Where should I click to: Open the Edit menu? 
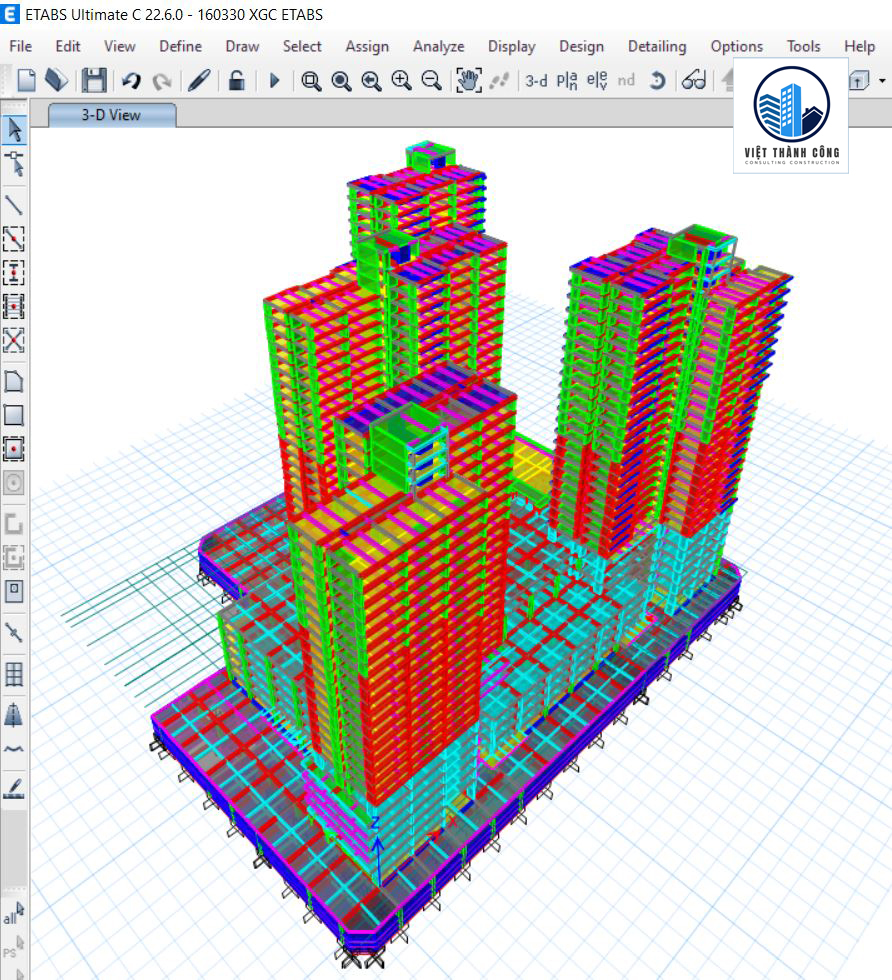click(x=68, y=46)
